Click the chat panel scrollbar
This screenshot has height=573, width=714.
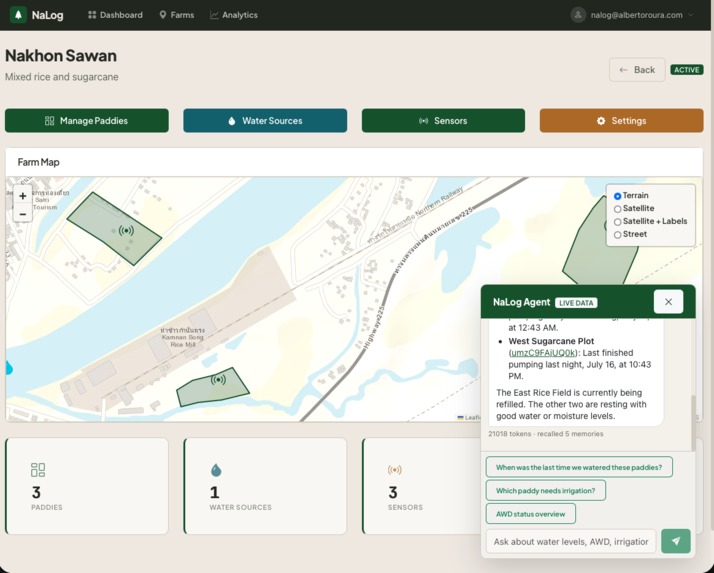(693, 423)
